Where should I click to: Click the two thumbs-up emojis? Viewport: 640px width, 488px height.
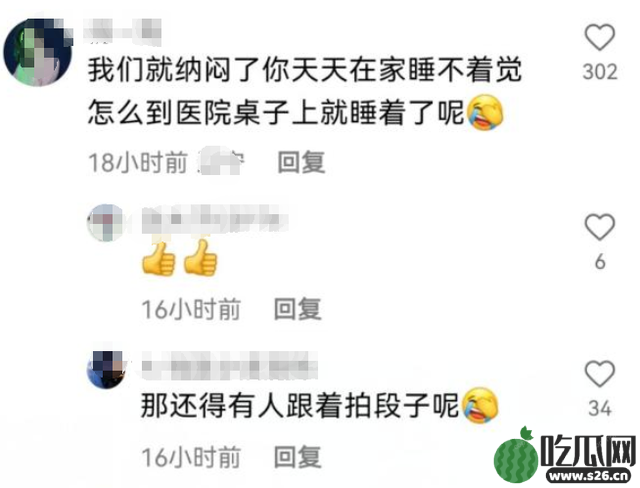[180, 258]
